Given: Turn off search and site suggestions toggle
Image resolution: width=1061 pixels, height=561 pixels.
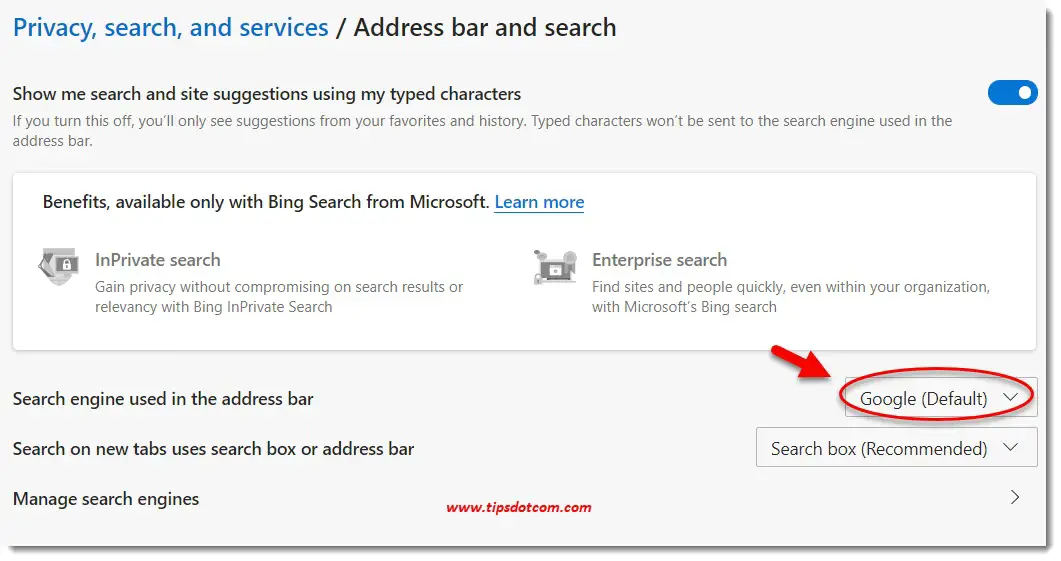Looking at the screenshot, I should pos(1012,93).
